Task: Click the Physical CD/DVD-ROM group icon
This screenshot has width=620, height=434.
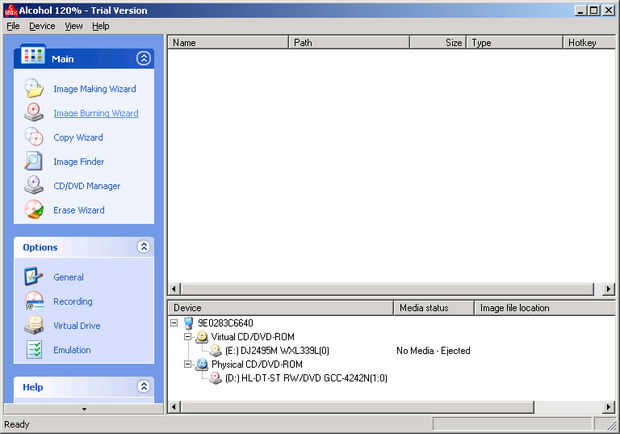Action: (x=202, y=364)
